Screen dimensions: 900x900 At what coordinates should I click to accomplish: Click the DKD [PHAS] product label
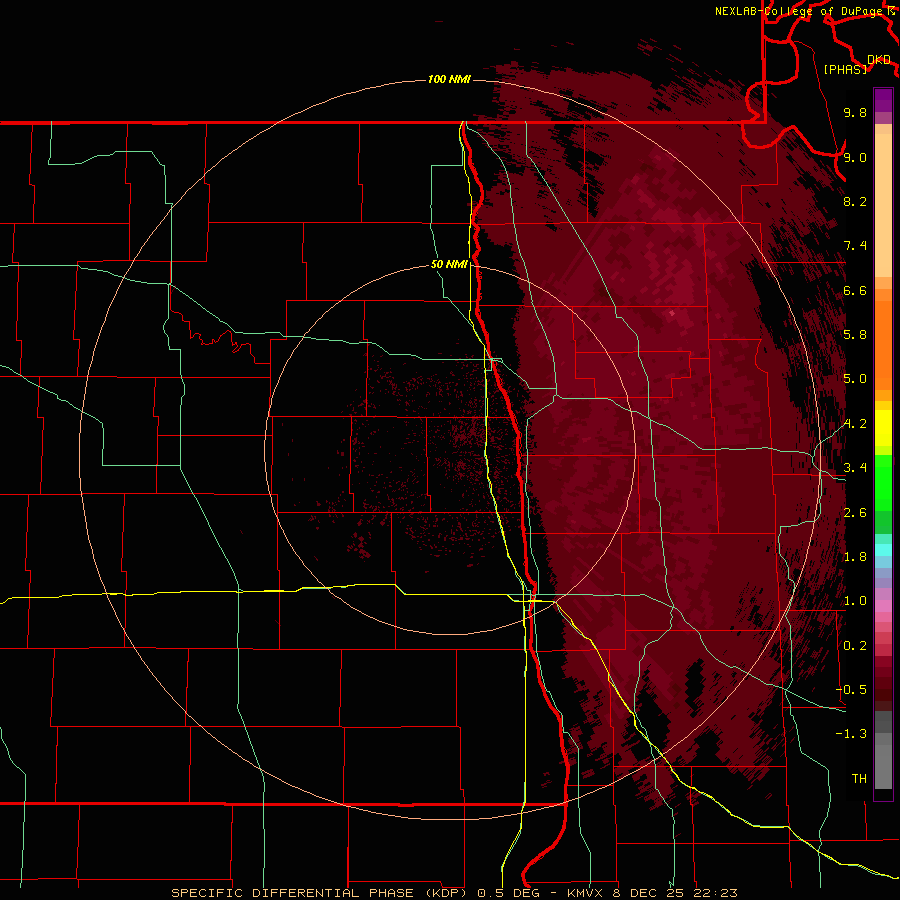[x=856, y=64]
